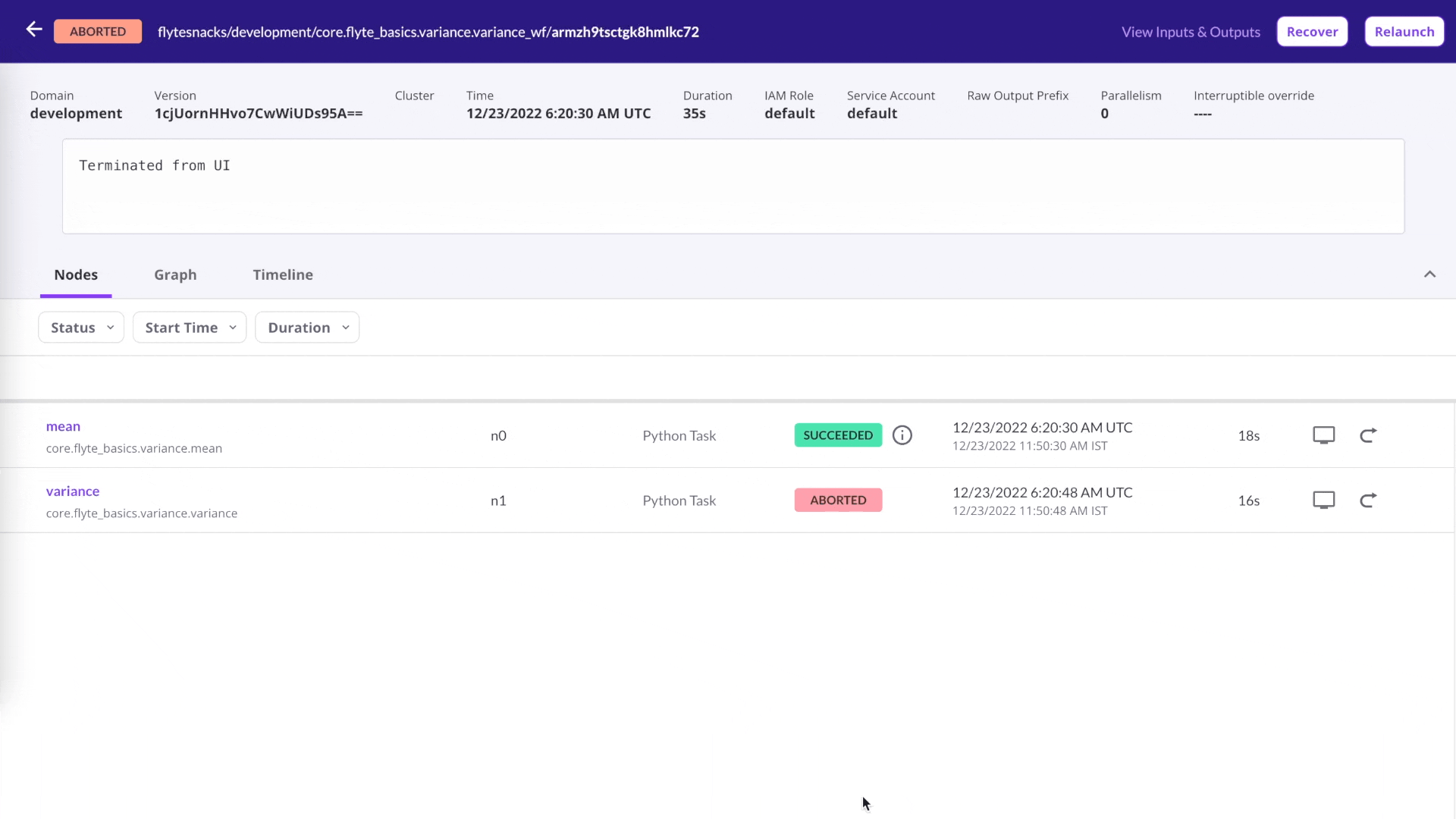Open the Duration filter dropdown

coord(306,327)
